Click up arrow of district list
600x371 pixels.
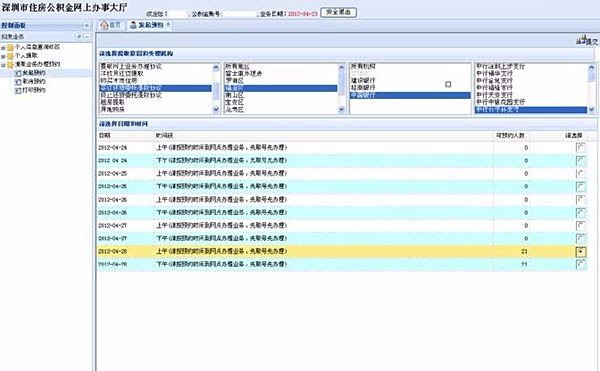tap(342, 67)
